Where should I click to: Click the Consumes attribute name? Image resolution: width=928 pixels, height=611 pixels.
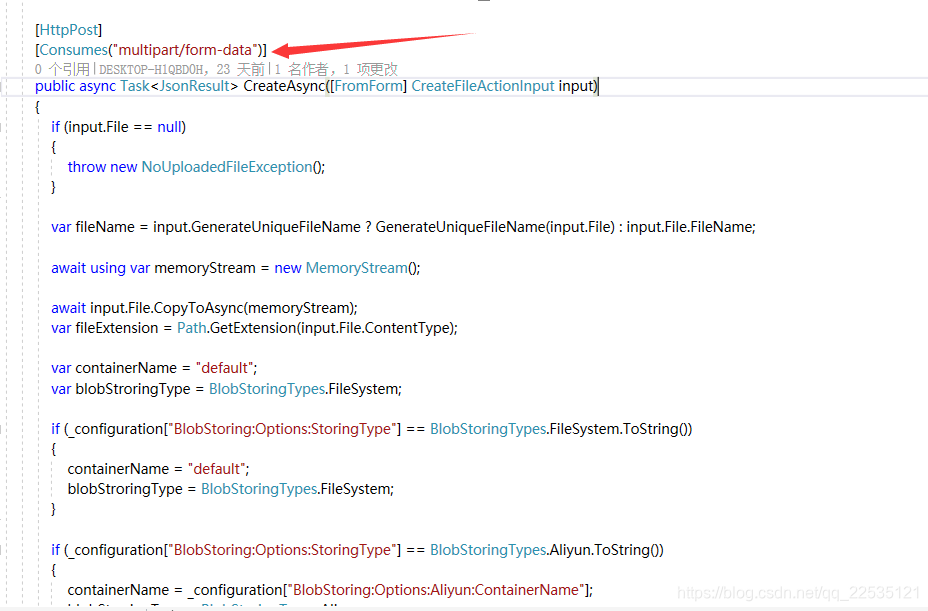pyautogui.click(x=72, y=49)
